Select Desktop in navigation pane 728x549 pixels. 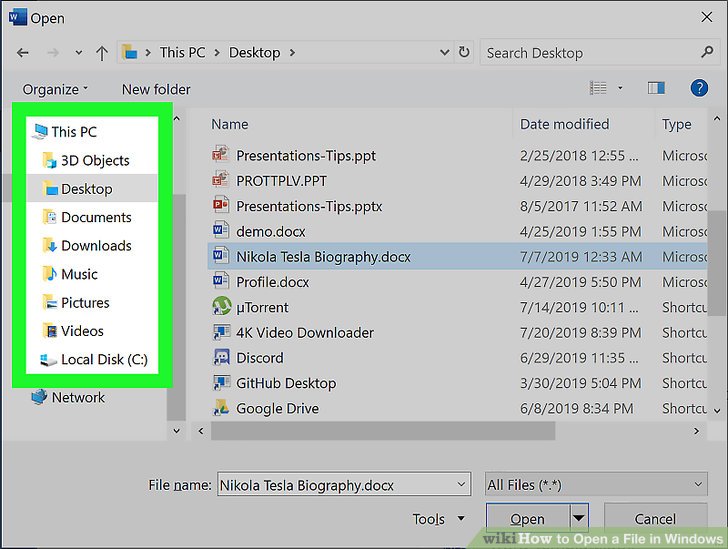point(92,189)
